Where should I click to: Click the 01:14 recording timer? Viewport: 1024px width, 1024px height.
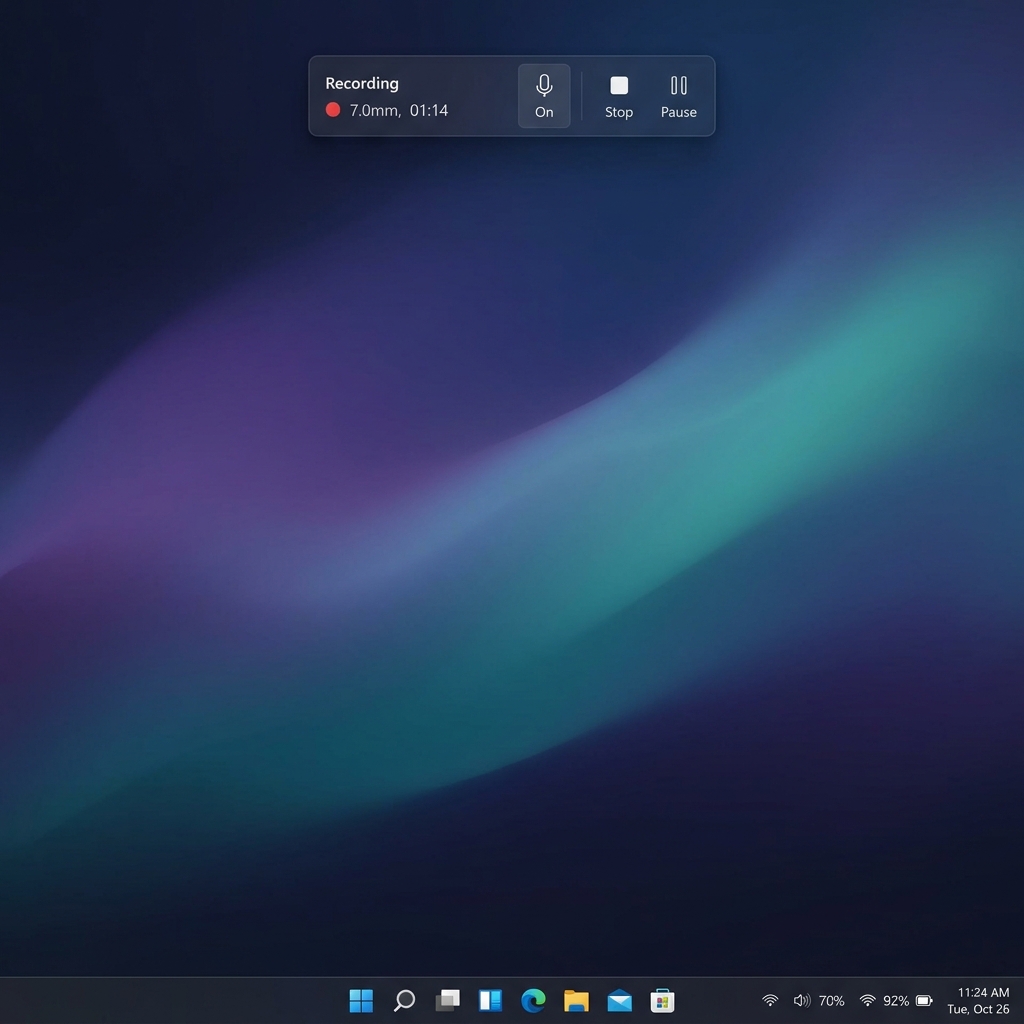[x=428, y=110]
